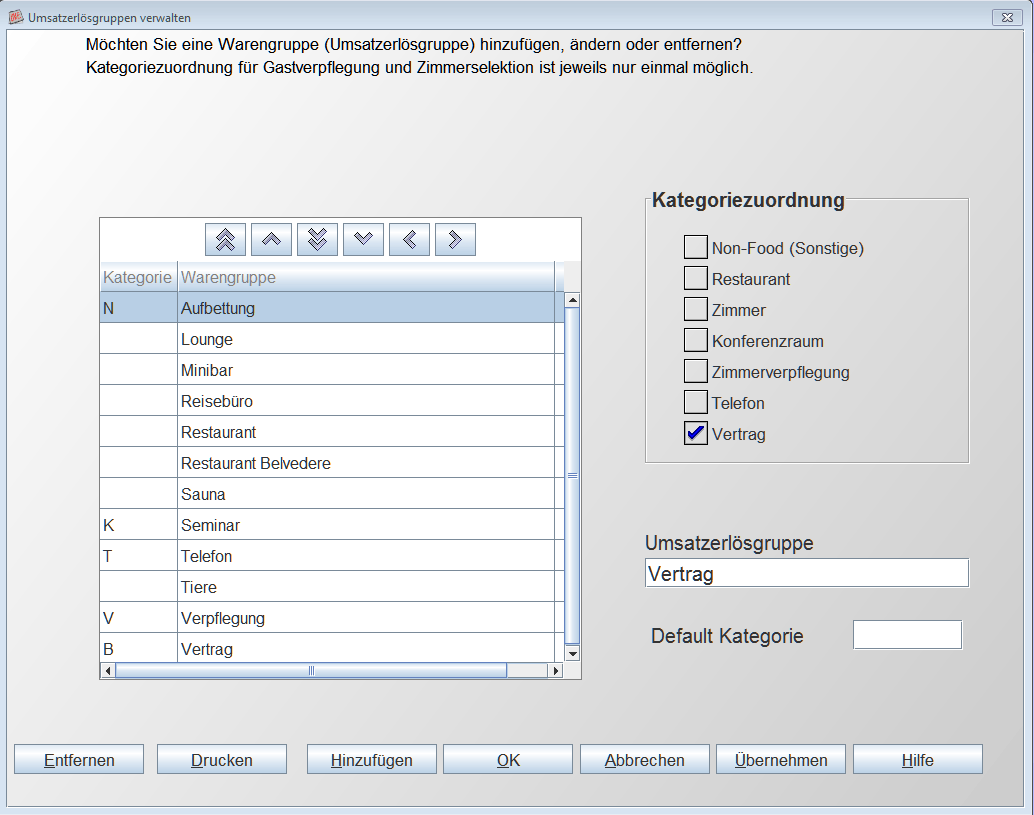Screen dimensions: 1034x815
Task: Cancel with the Abbrechen button
Action: [645, 760]
